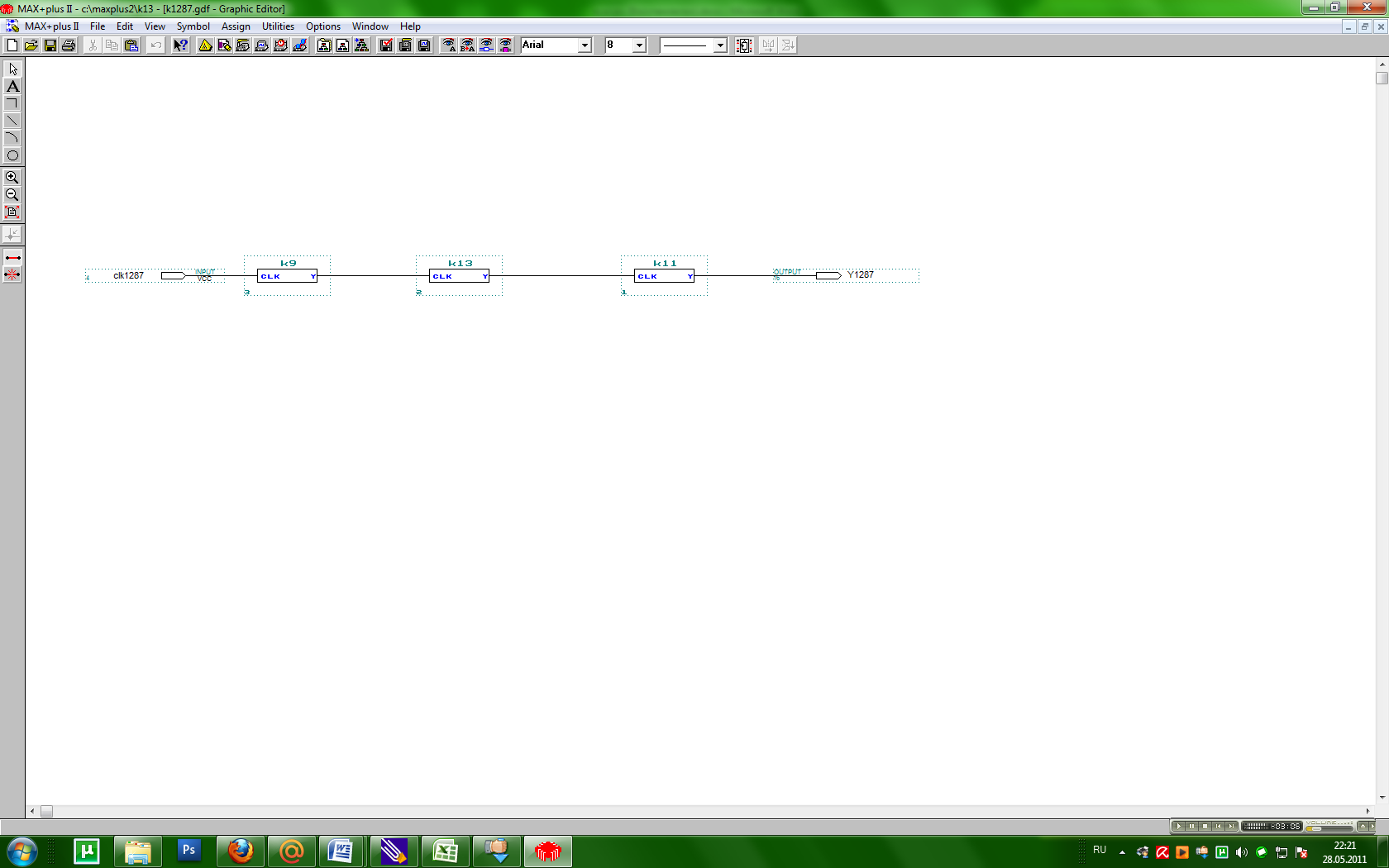Select the arc drawing tool

[12, 138]
